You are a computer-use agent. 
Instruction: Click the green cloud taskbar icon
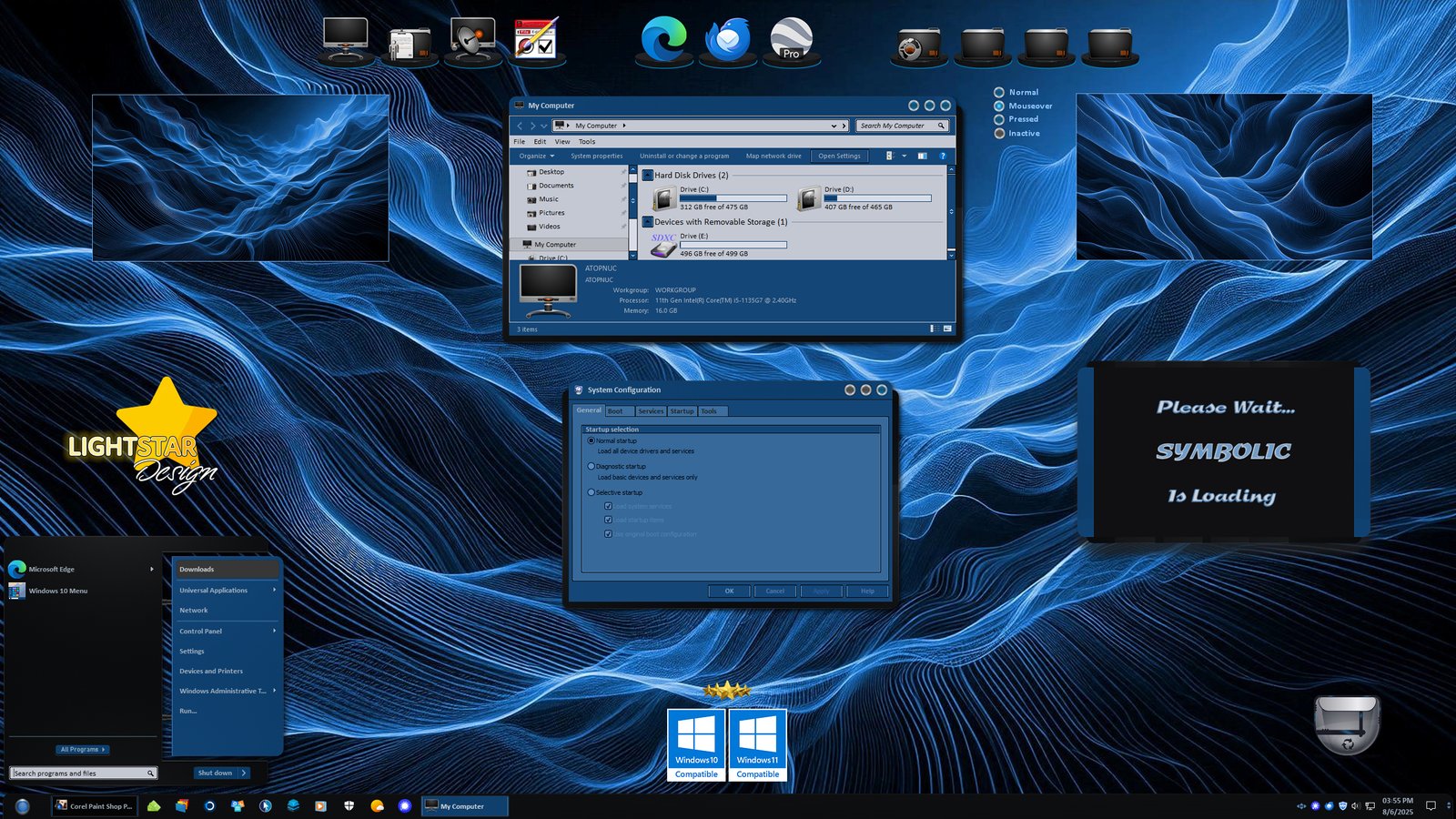tap(154, 806)
